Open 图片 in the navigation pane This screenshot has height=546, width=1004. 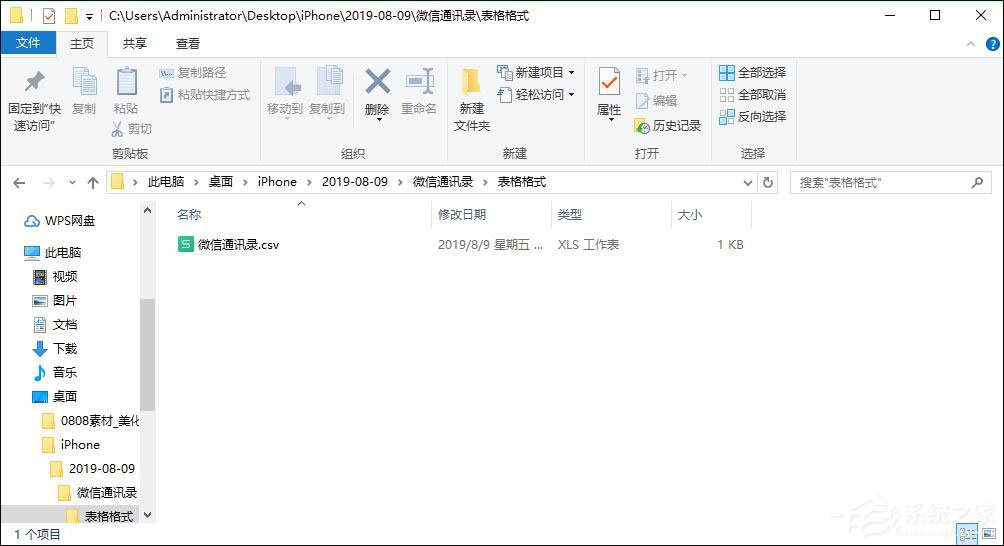(55, 300)
